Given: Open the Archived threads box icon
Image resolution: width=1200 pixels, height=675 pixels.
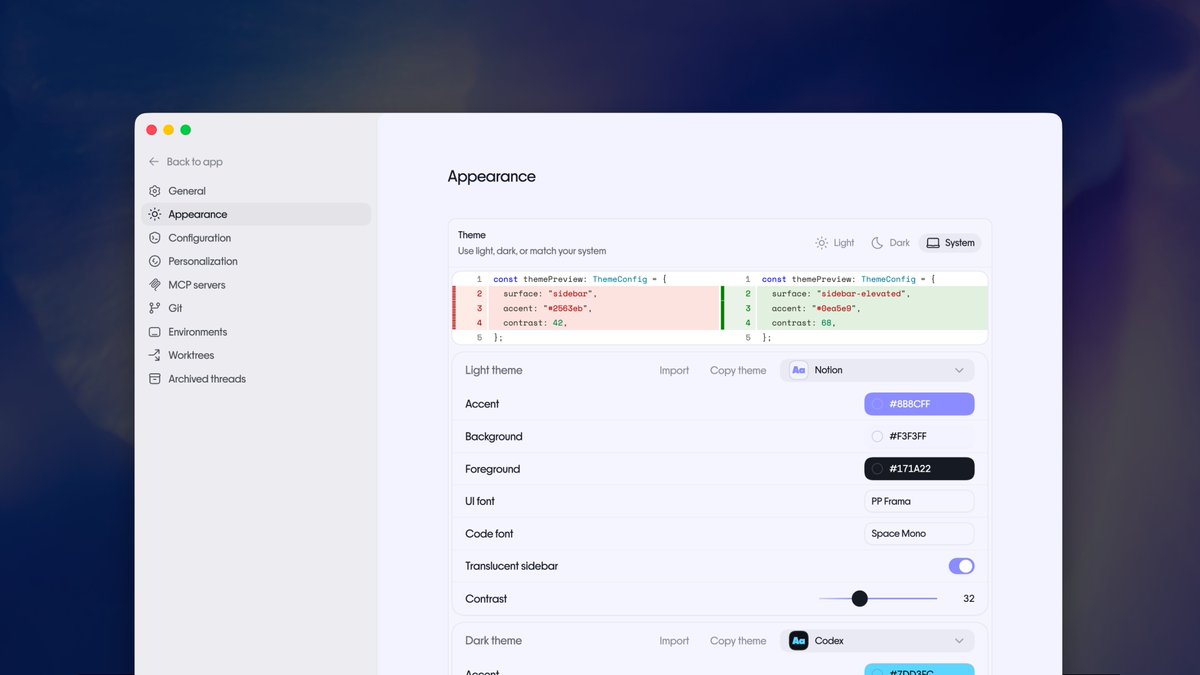Looking at the screenshot, I should coord(155,378).
